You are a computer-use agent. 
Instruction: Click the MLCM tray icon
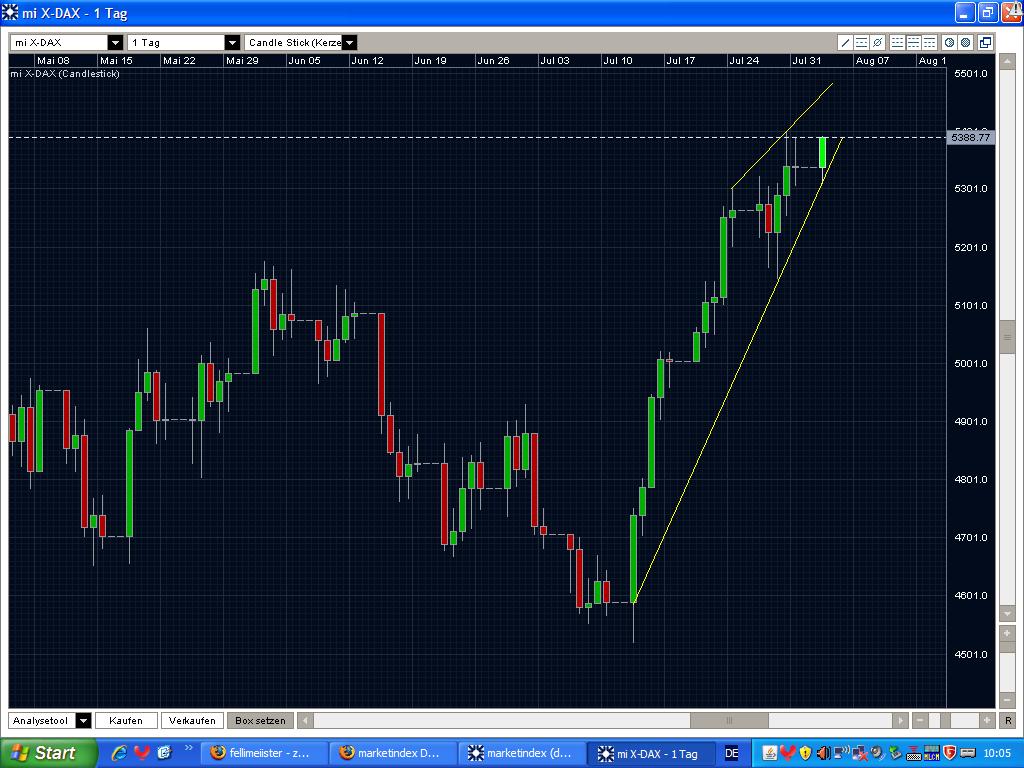click(x=931, y=753)
